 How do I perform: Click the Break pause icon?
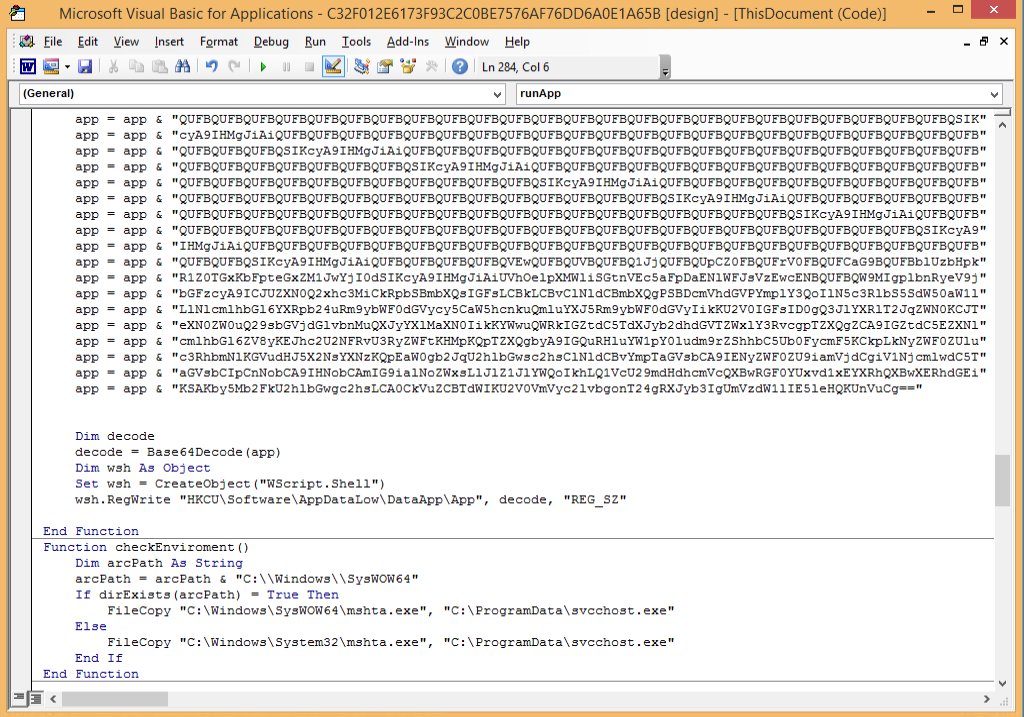point(286,67)
